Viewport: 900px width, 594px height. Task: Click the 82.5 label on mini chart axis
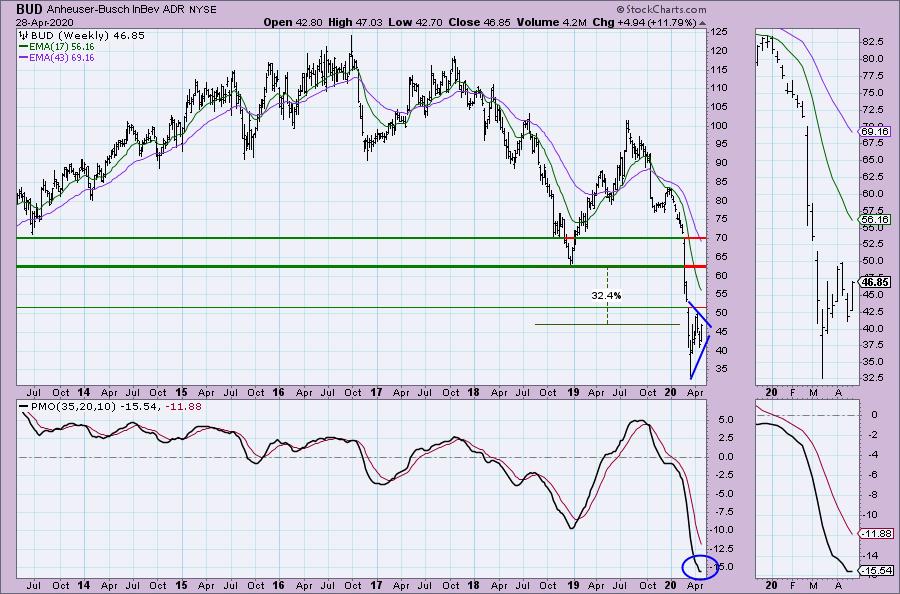[x=873, y=41]
